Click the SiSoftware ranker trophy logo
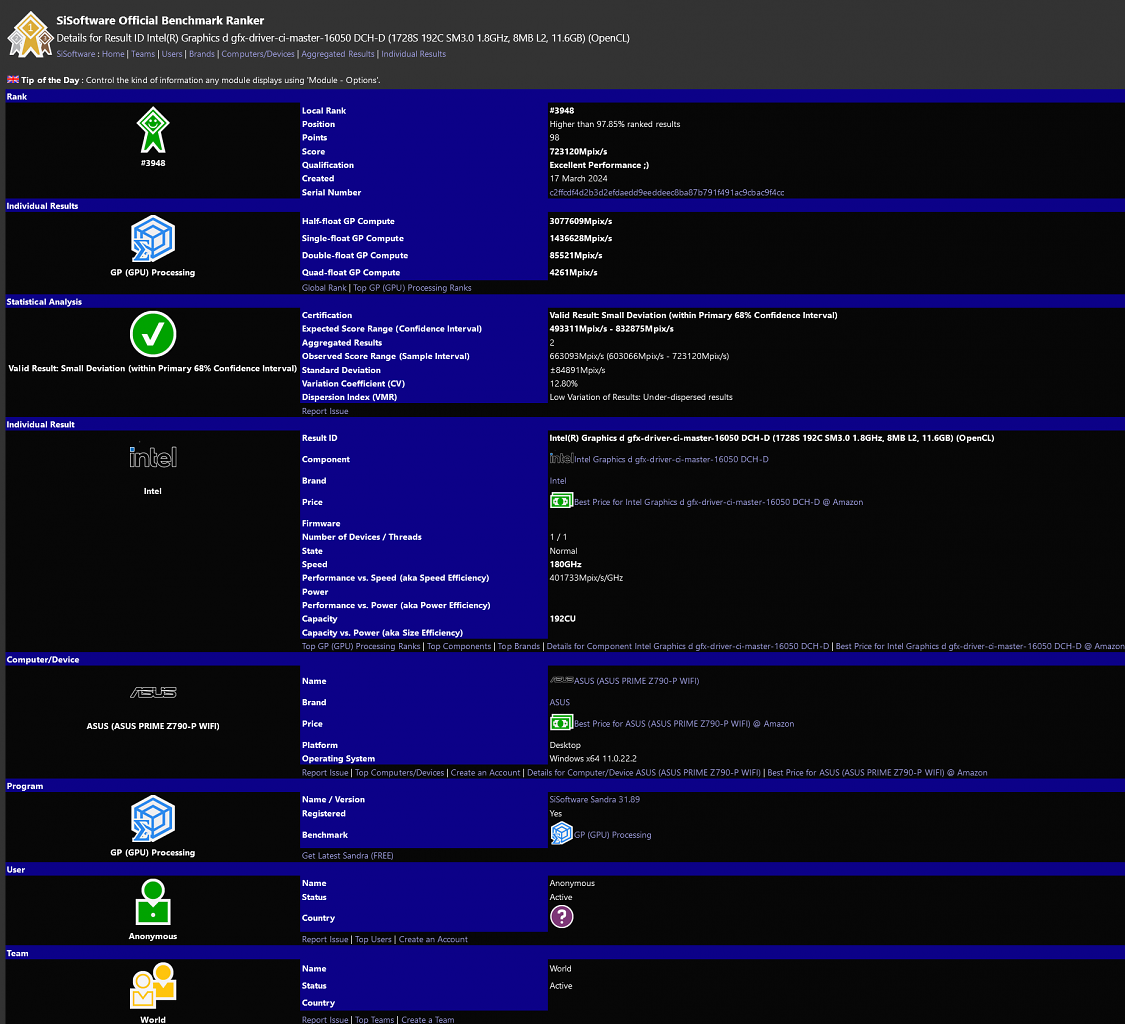Image resolution: width=1125 pixels, height=1024 pixels. pyautogui.click(x=30, y=34)
